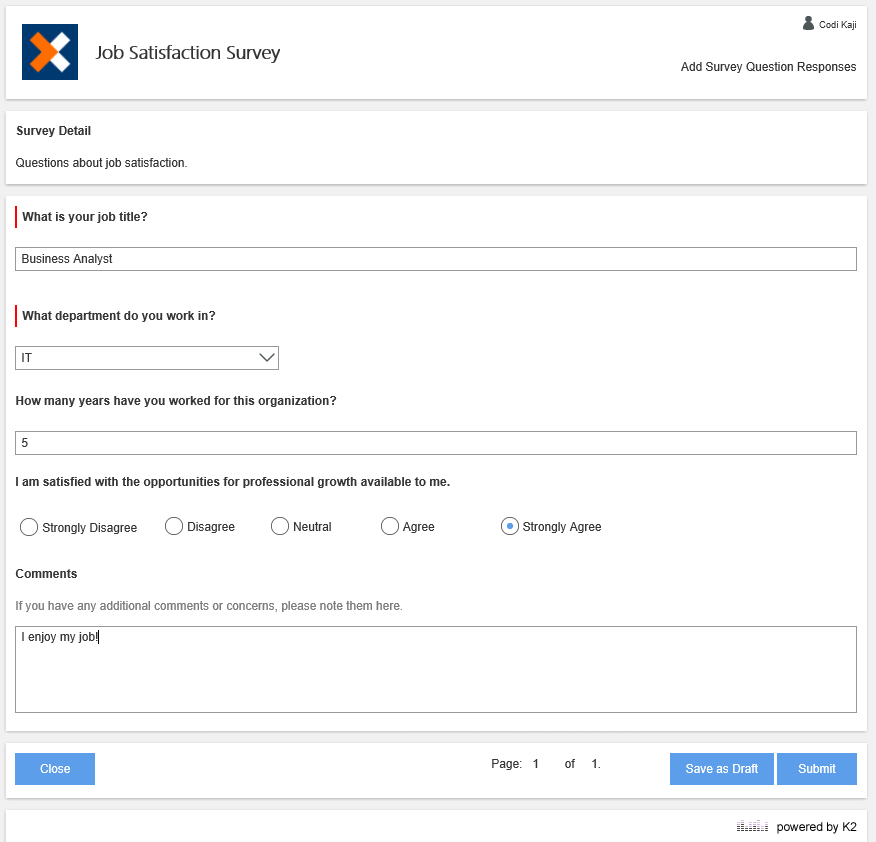
Task: Click the Job Satisfaction Survey logo
Action: point(49,51)
